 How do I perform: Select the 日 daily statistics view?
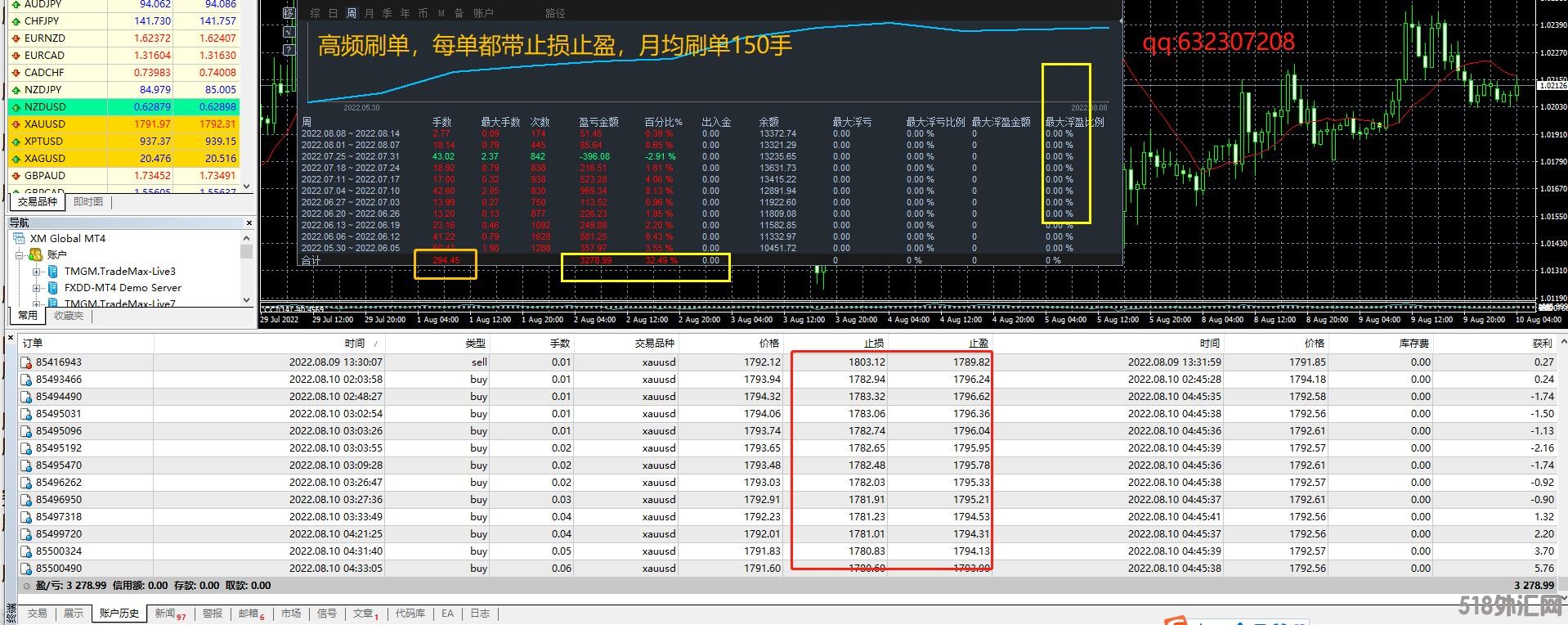(334, 13)
